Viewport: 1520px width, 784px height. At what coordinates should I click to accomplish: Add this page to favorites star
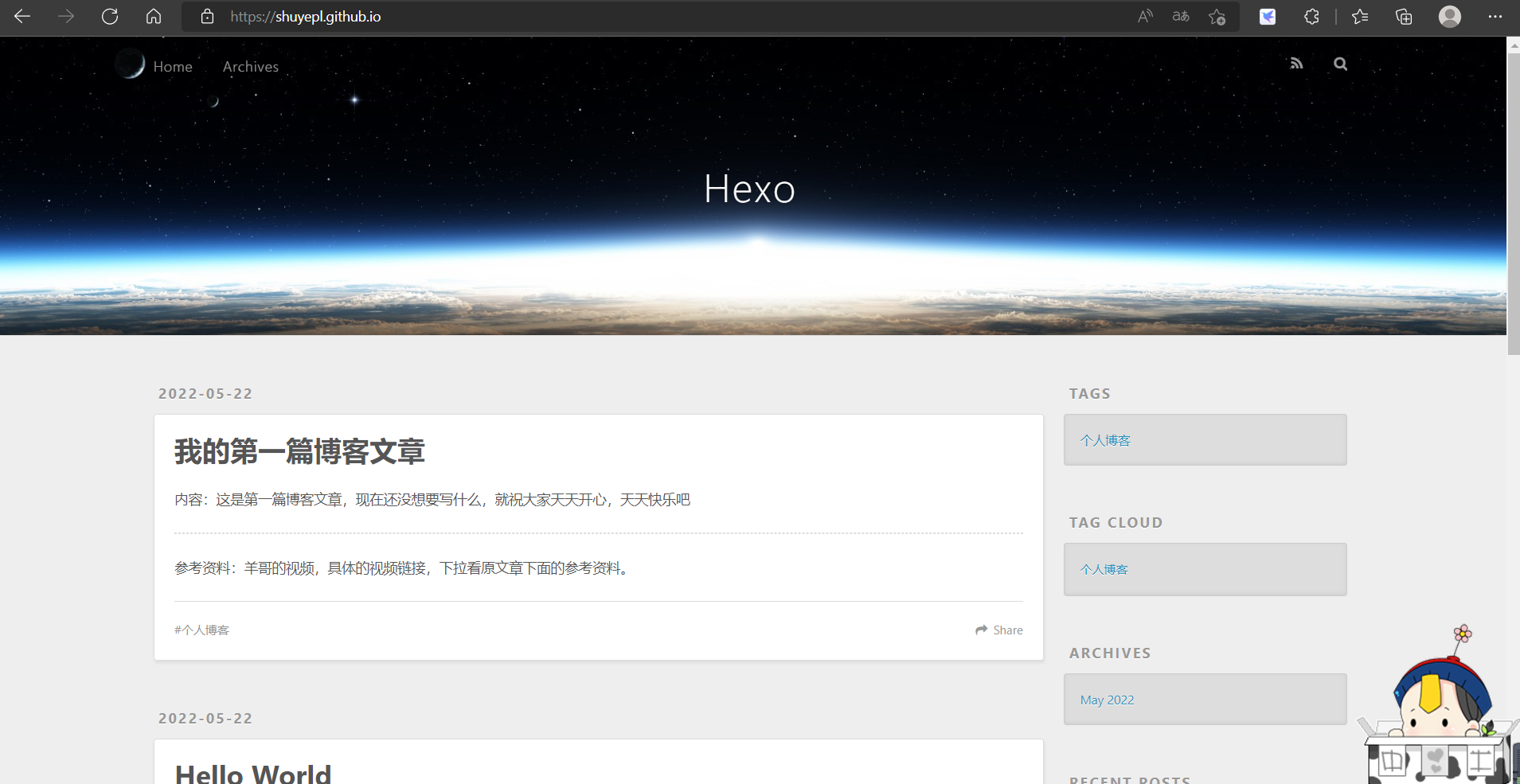tap(1217, 17)
